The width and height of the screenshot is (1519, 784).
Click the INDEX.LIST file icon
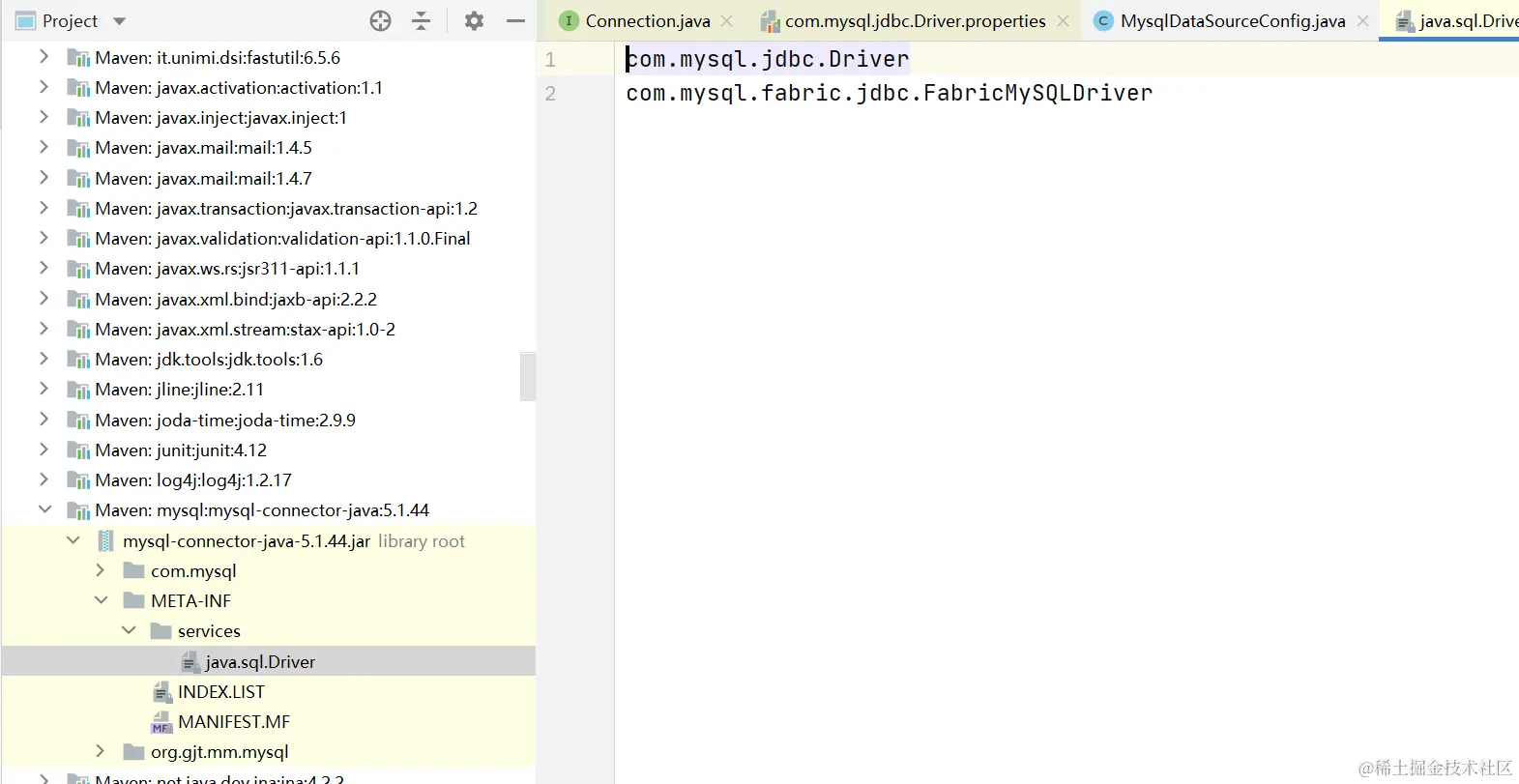(x=162, y=692)
